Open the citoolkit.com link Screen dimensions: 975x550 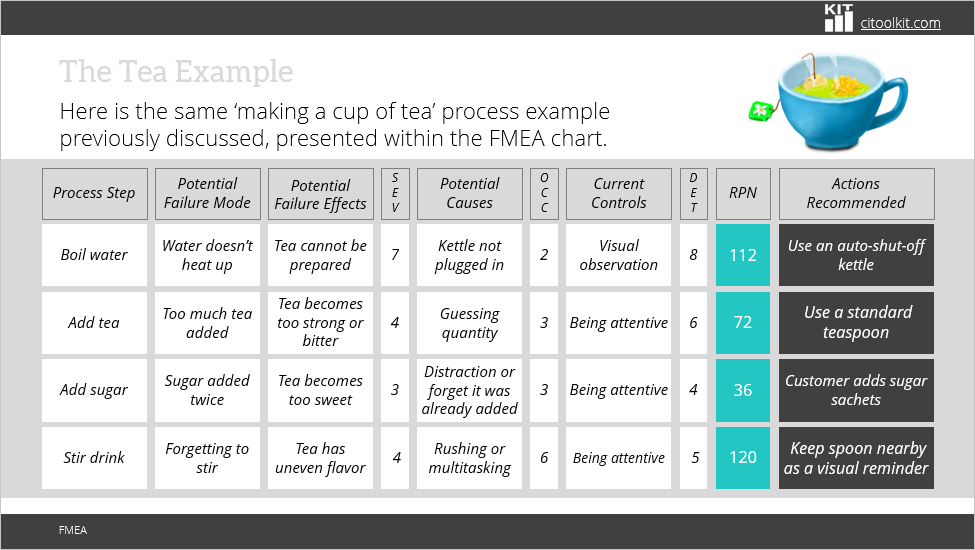(900, 22)
